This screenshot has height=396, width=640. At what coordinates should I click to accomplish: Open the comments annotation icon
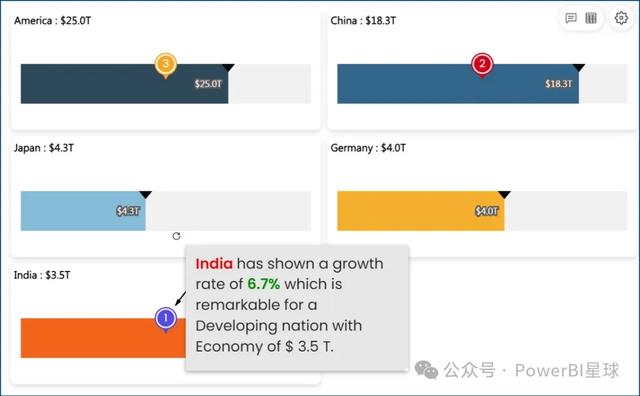click(x=571, y=18)
